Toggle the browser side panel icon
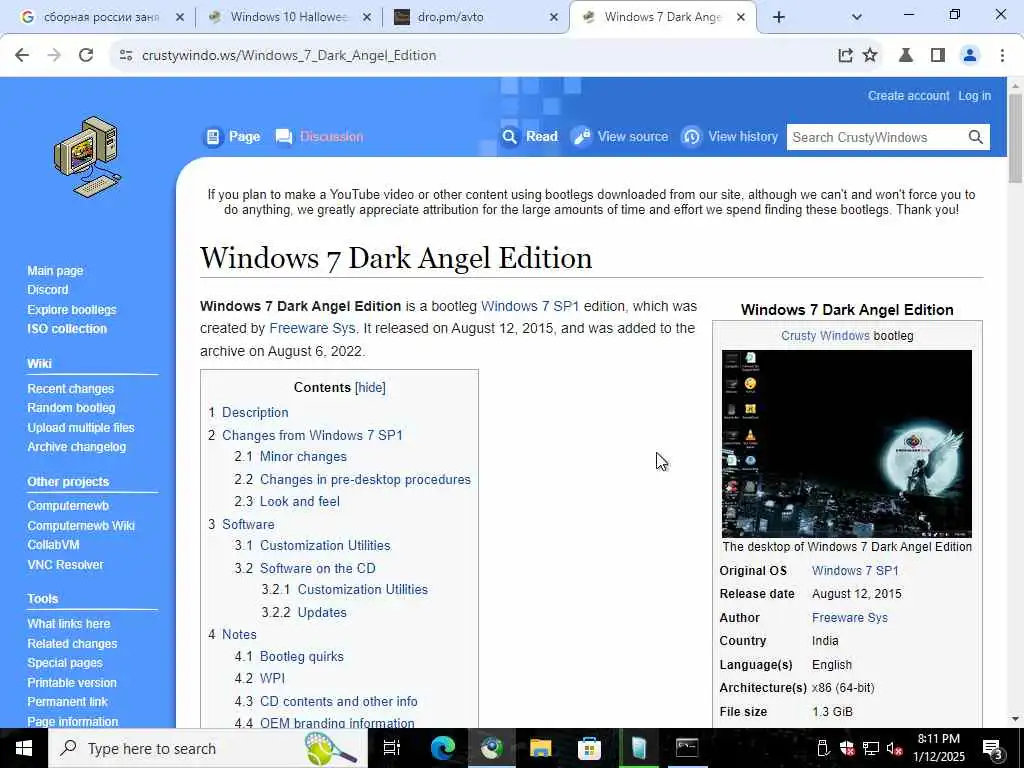 [938, 56]
